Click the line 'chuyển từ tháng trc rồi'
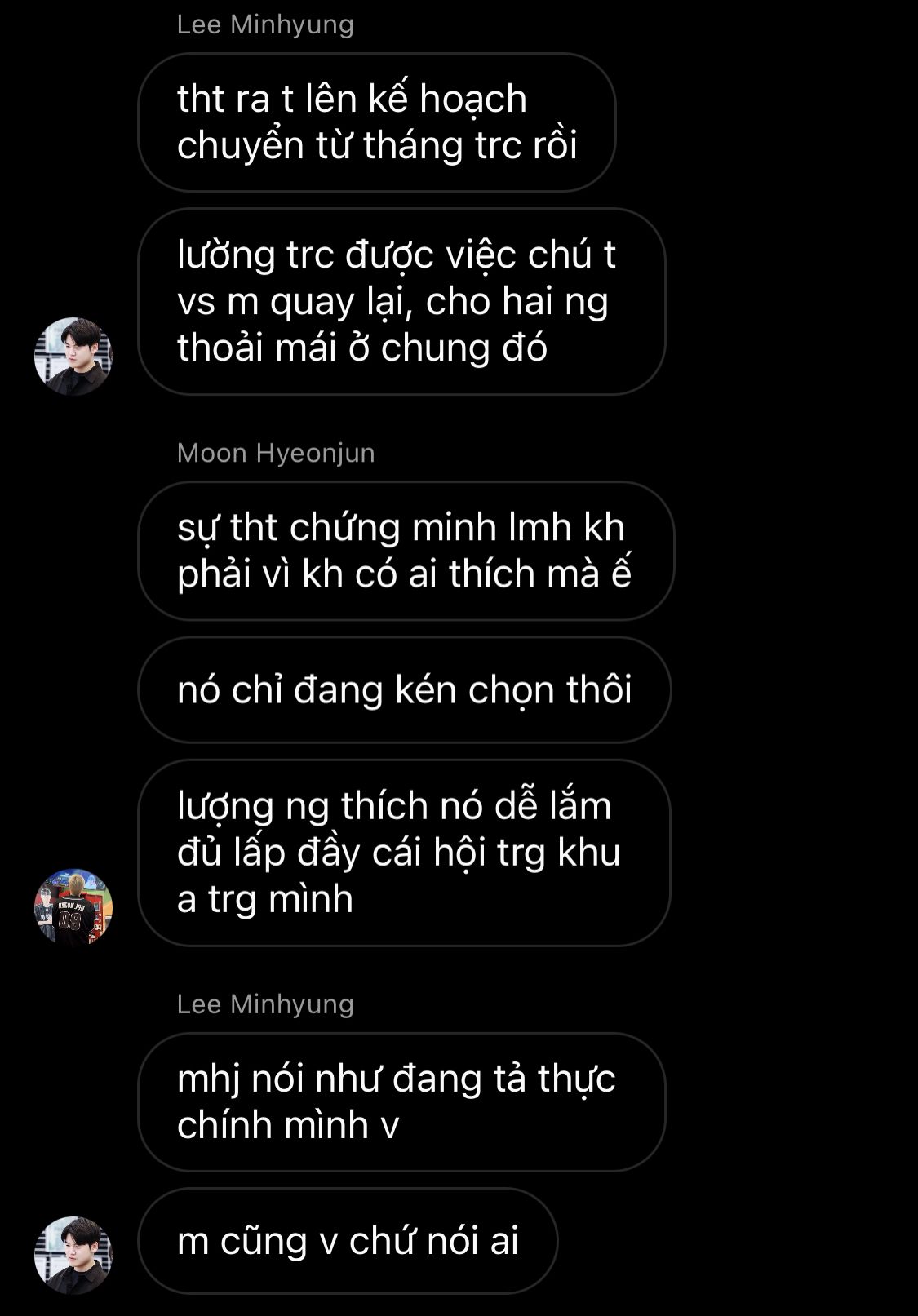Viewport: 918px width, 1316px height. tap(377, 146)
